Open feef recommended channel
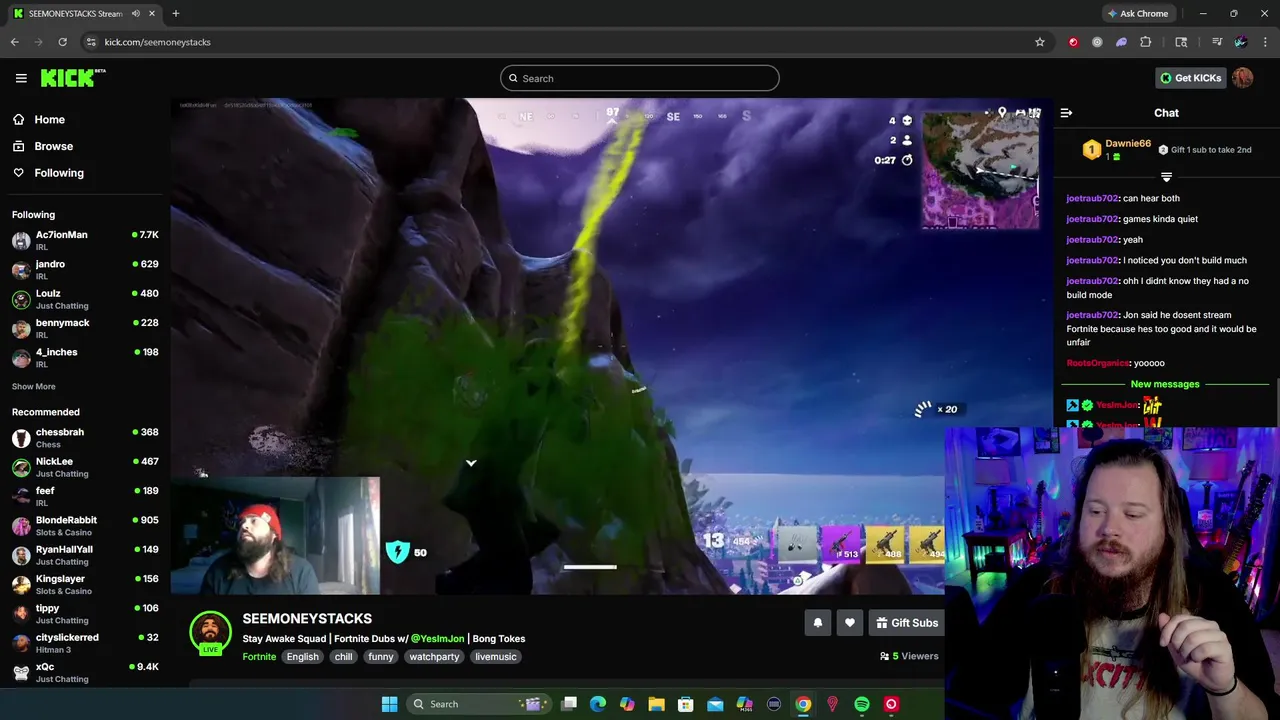The height and width of the screenshot is (720, 1280). pyautogui.click(x=85, y=496)
